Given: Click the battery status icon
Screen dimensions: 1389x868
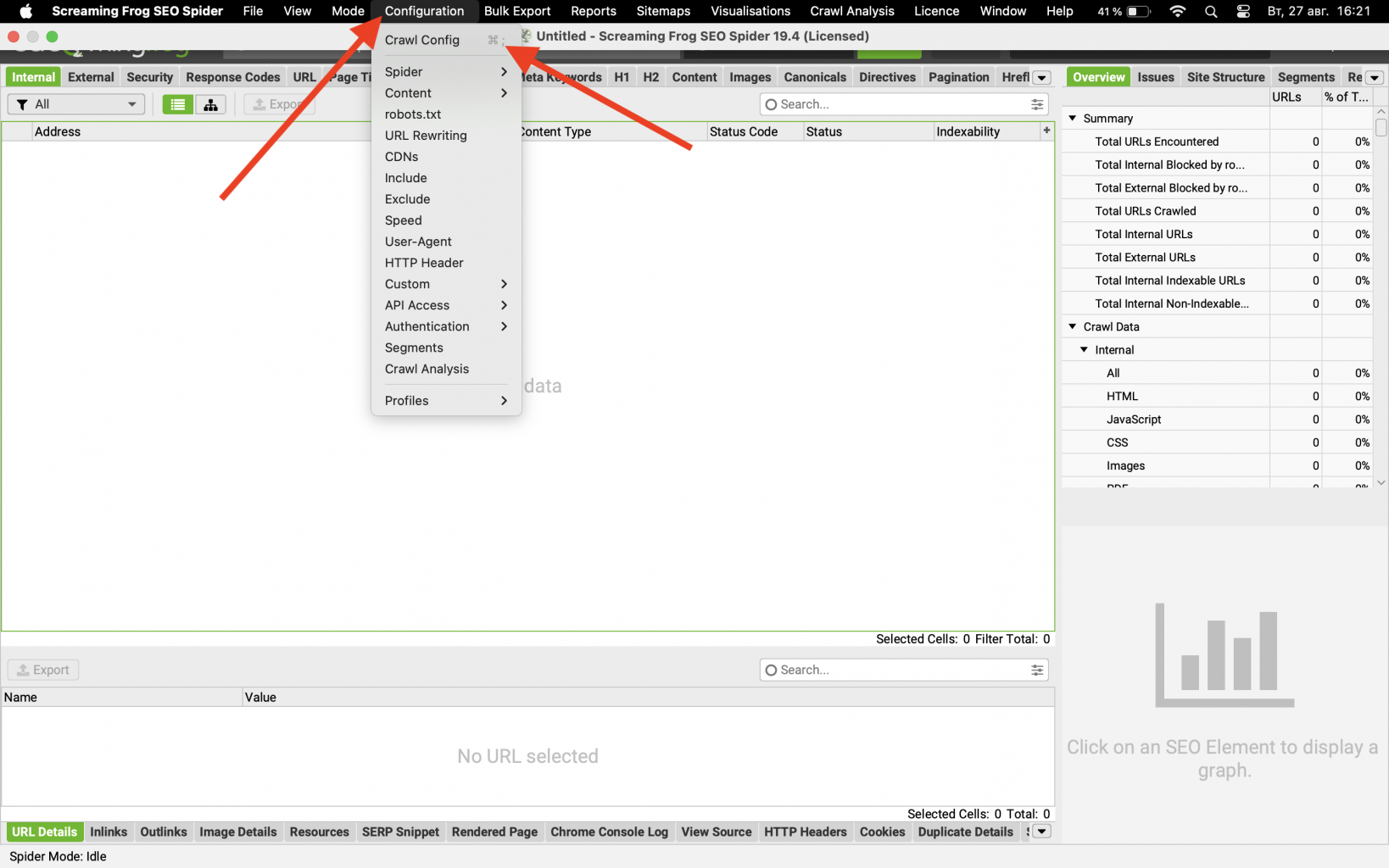Looking at the screenshot, I should (x=1138, y=11).
